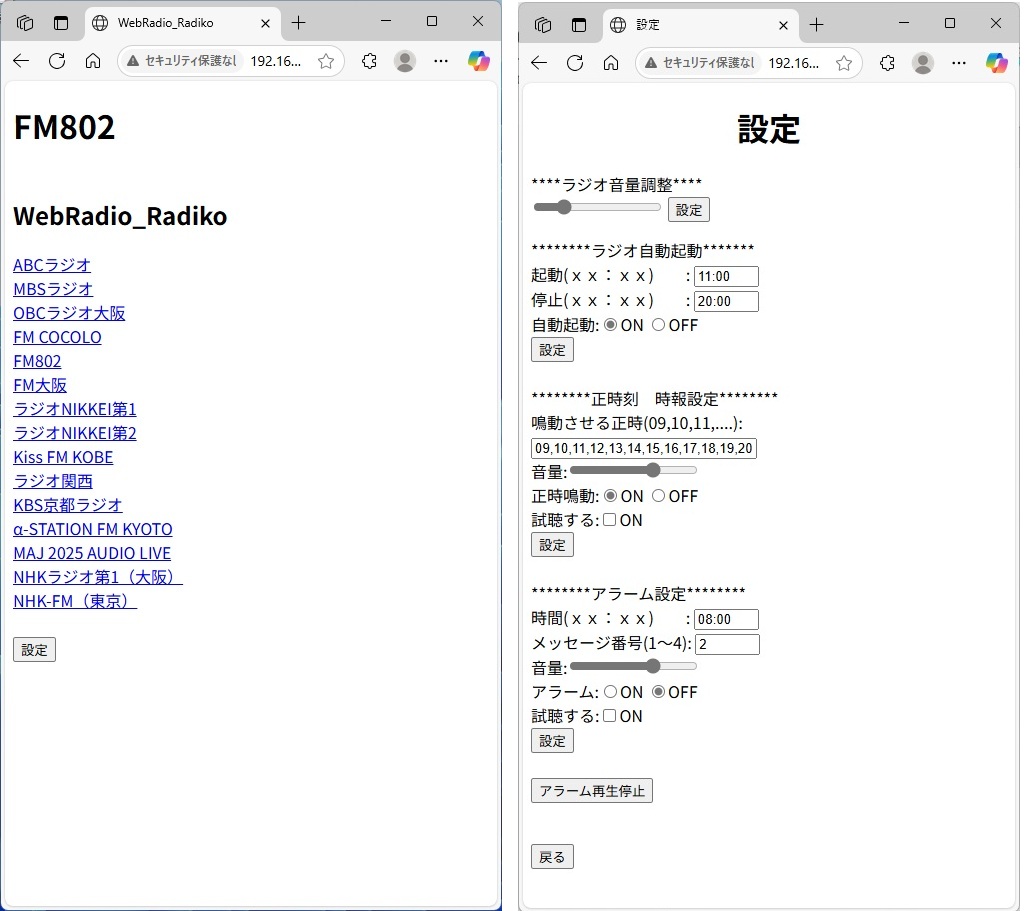
Task: Open the more menu in WebRadio_Radiko window
Action: pyautogui.click(x=441, y=61)
